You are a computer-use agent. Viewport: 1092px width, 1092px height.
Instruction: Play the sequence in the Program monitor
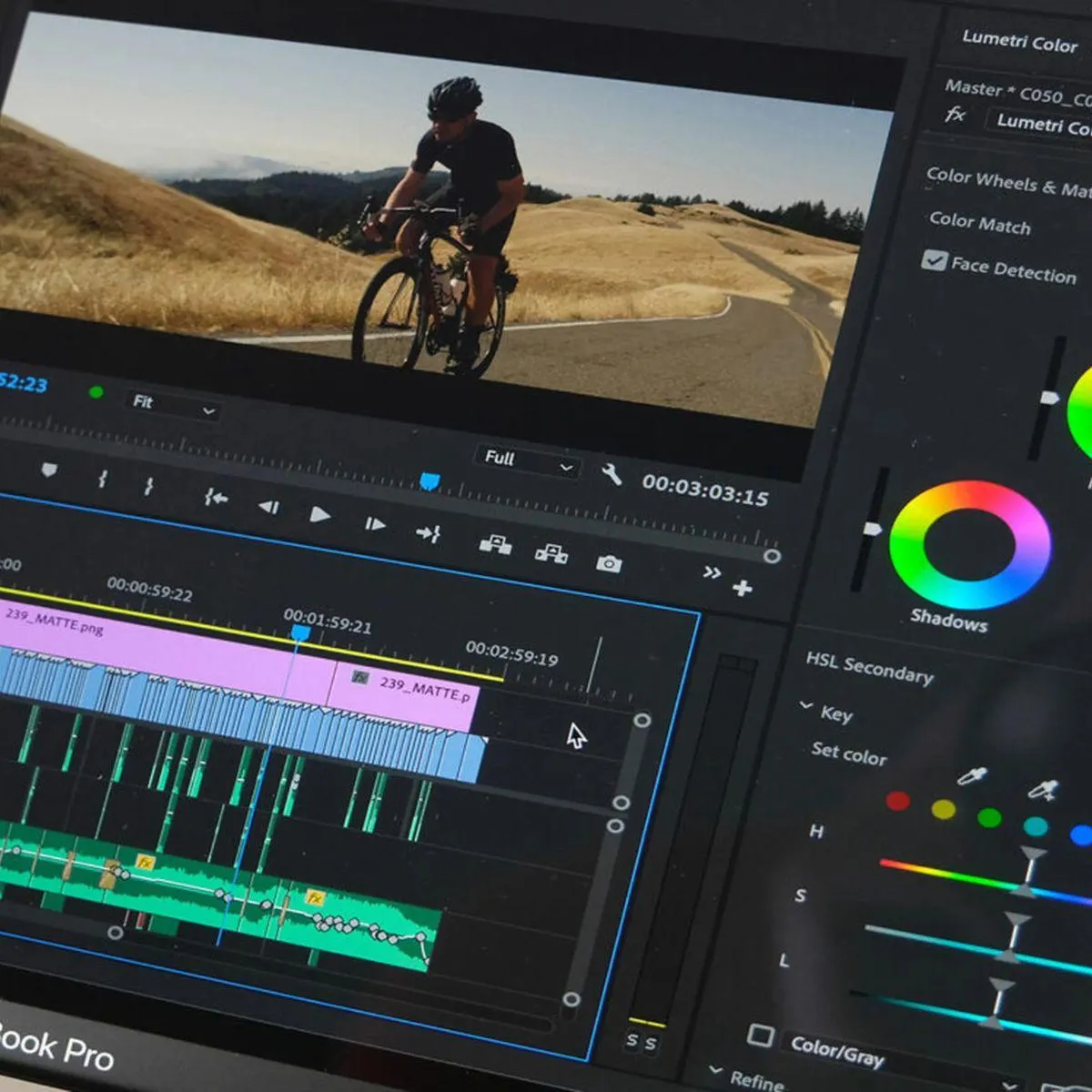(319, 514)
